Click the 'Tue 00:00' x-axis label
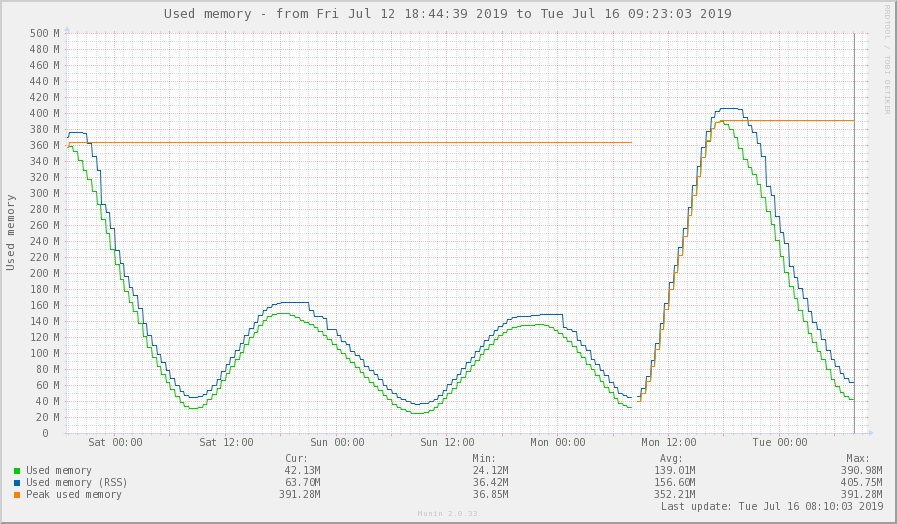 tap(779, 442)
